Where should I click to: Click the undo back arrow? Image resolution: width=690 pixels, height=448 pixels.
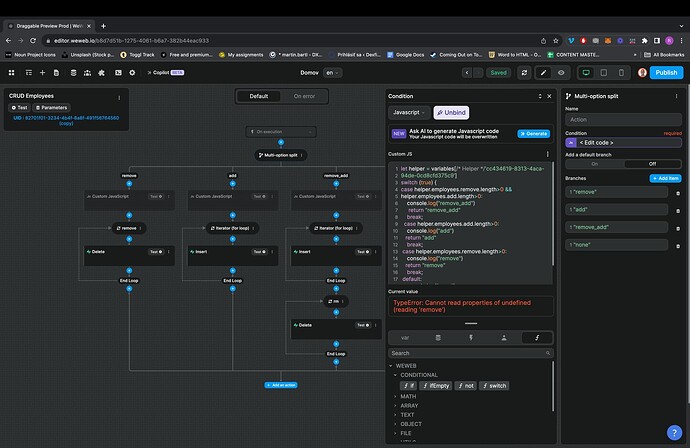[467, 73]
